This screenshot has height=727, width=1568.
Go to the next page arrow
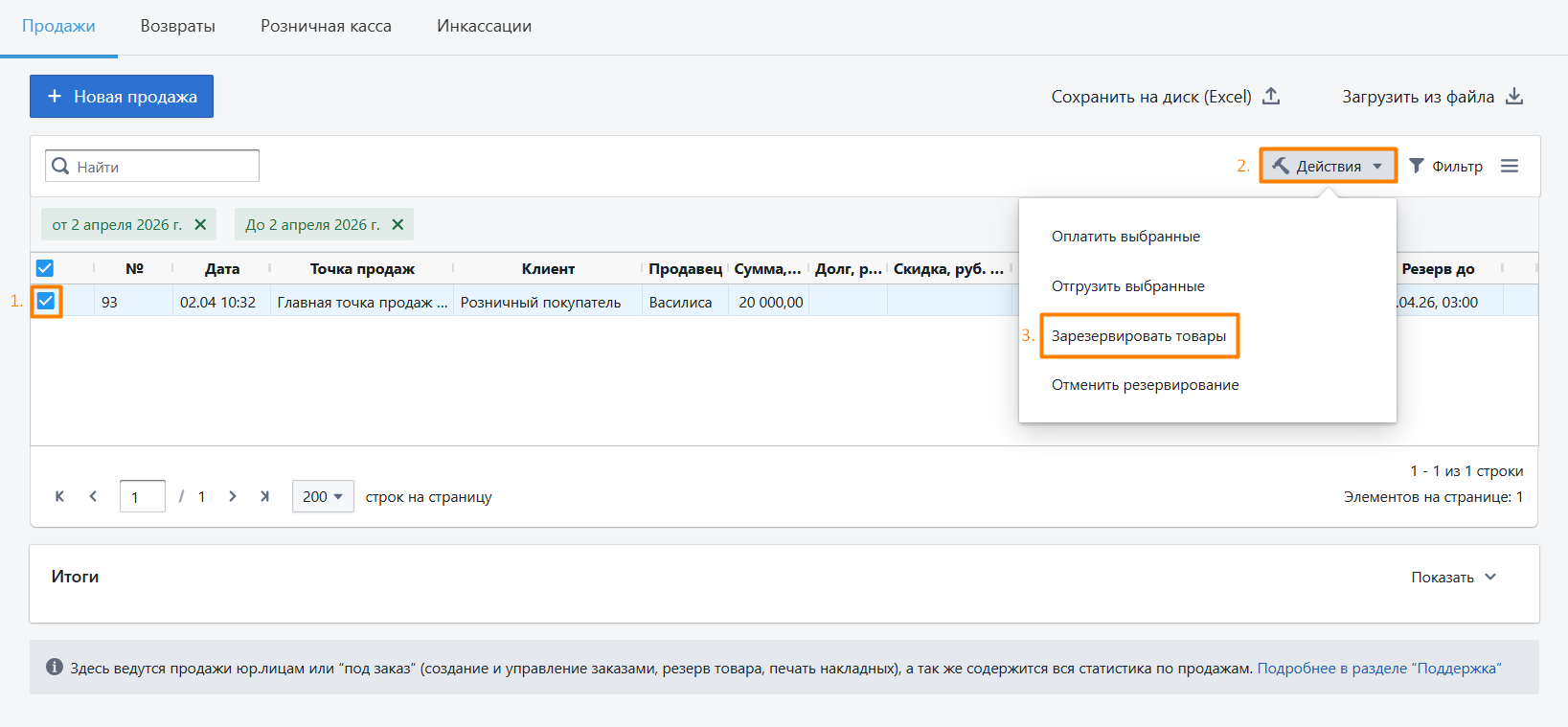coord(232,496)
